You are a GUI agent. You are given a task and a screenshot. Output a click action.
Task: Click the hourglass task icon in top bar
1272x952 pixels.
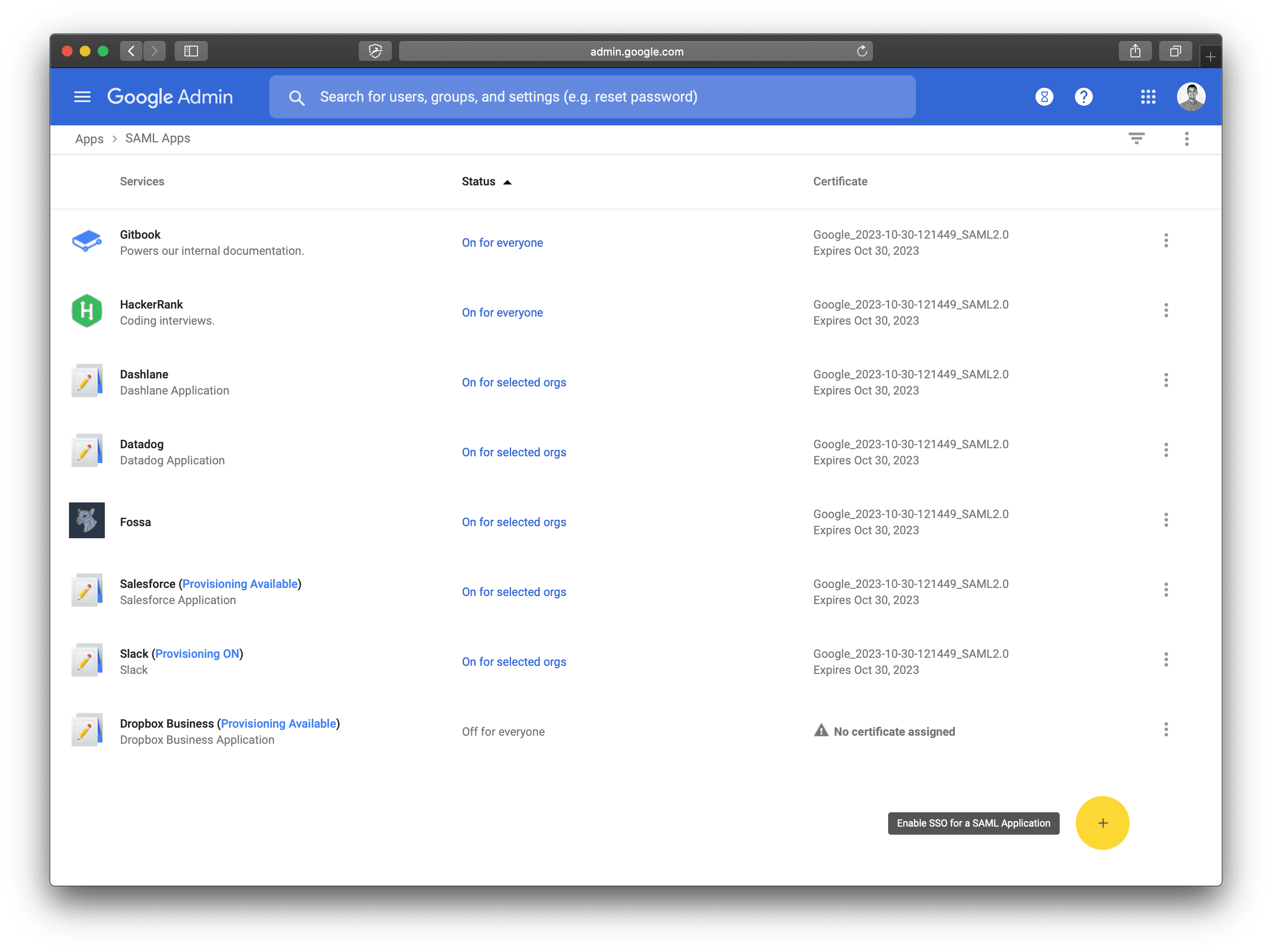[x=1044, y=97]
